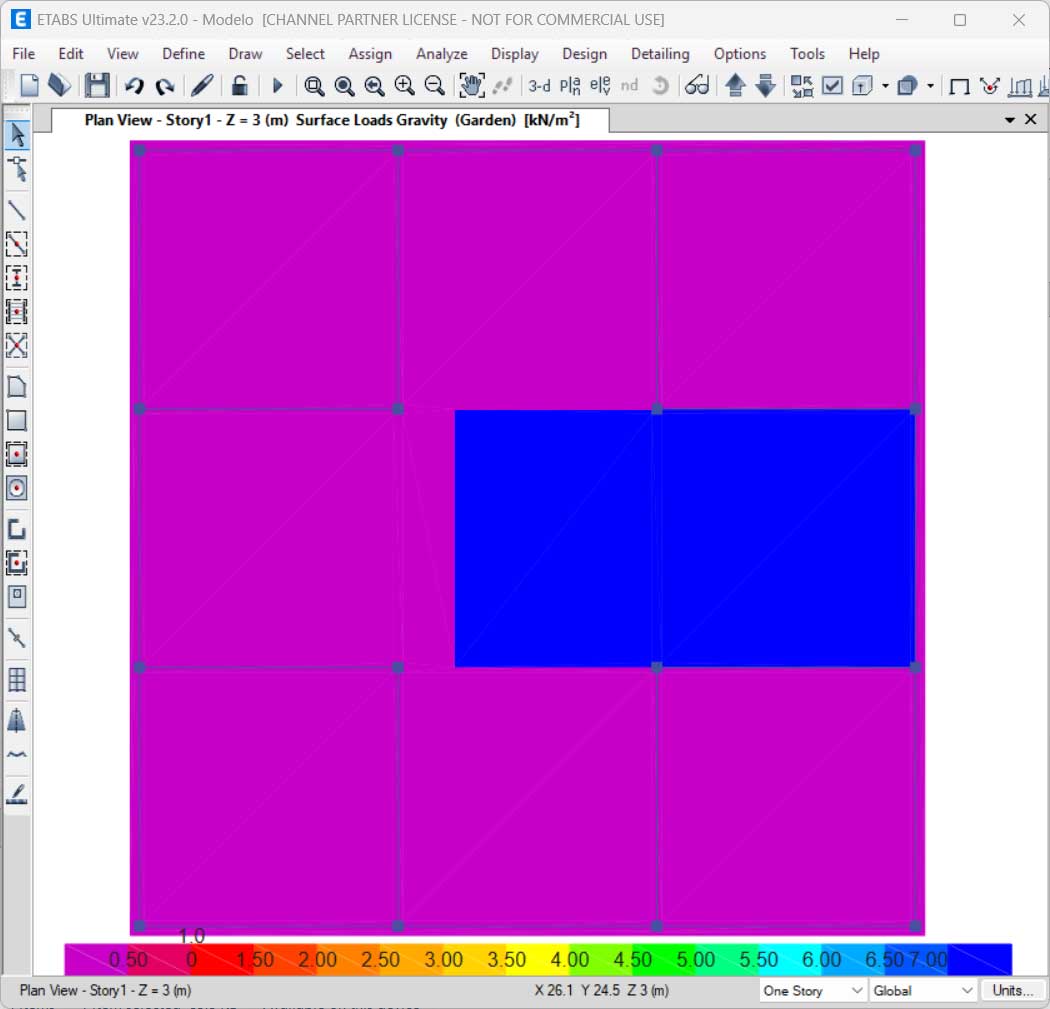The image size is (1050, 1009).
Task: Open Set Display Options checkbox icon
Action: click(832, 86)
